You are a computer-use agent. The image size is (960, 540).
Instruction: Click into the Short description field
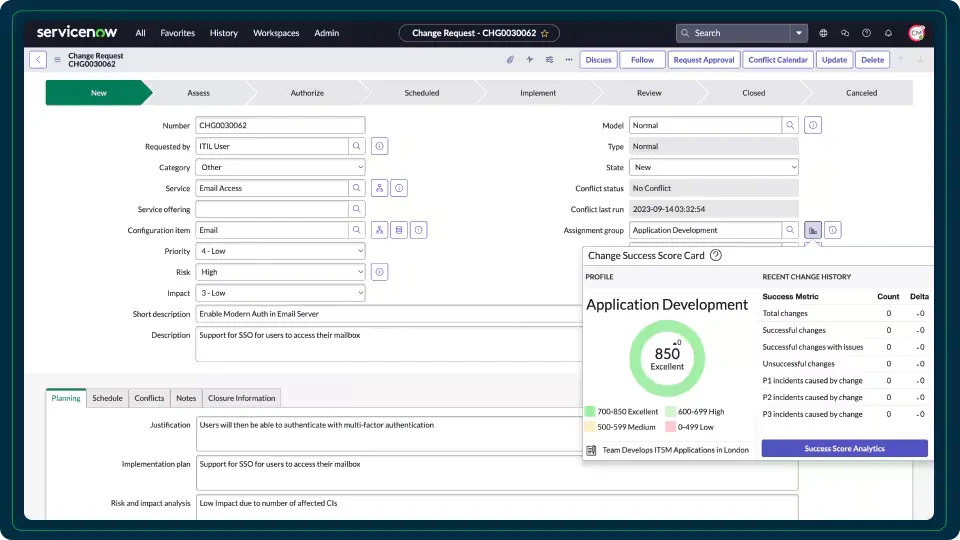380,314
